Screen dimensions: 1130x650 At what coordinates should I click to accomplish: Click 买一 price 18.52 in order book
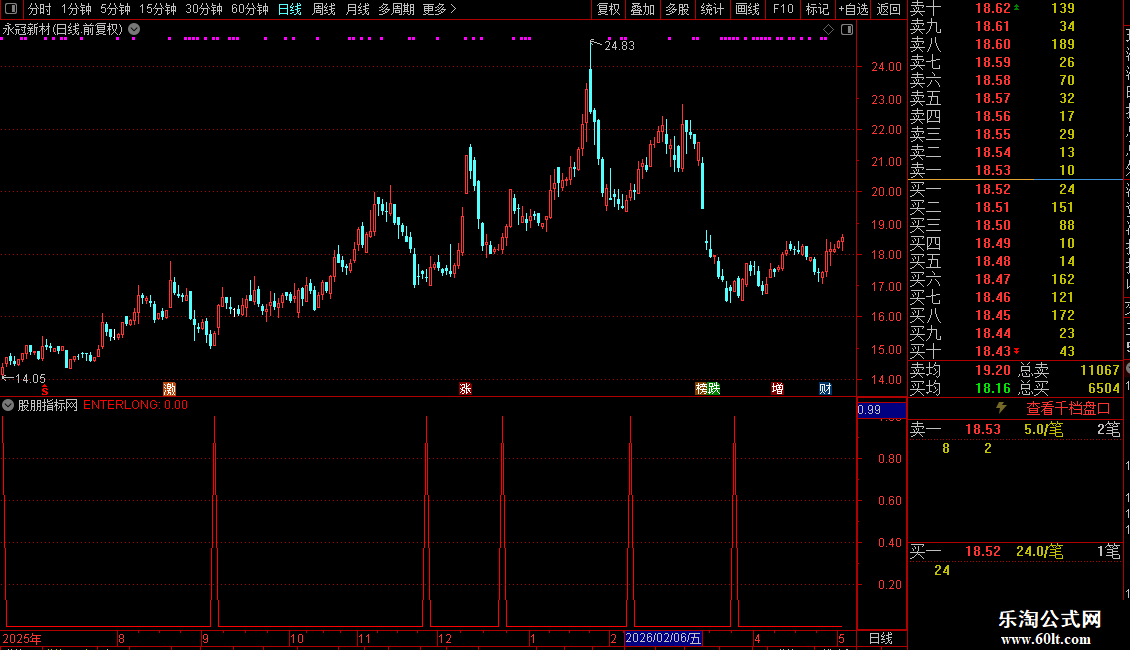click(993, 189)
